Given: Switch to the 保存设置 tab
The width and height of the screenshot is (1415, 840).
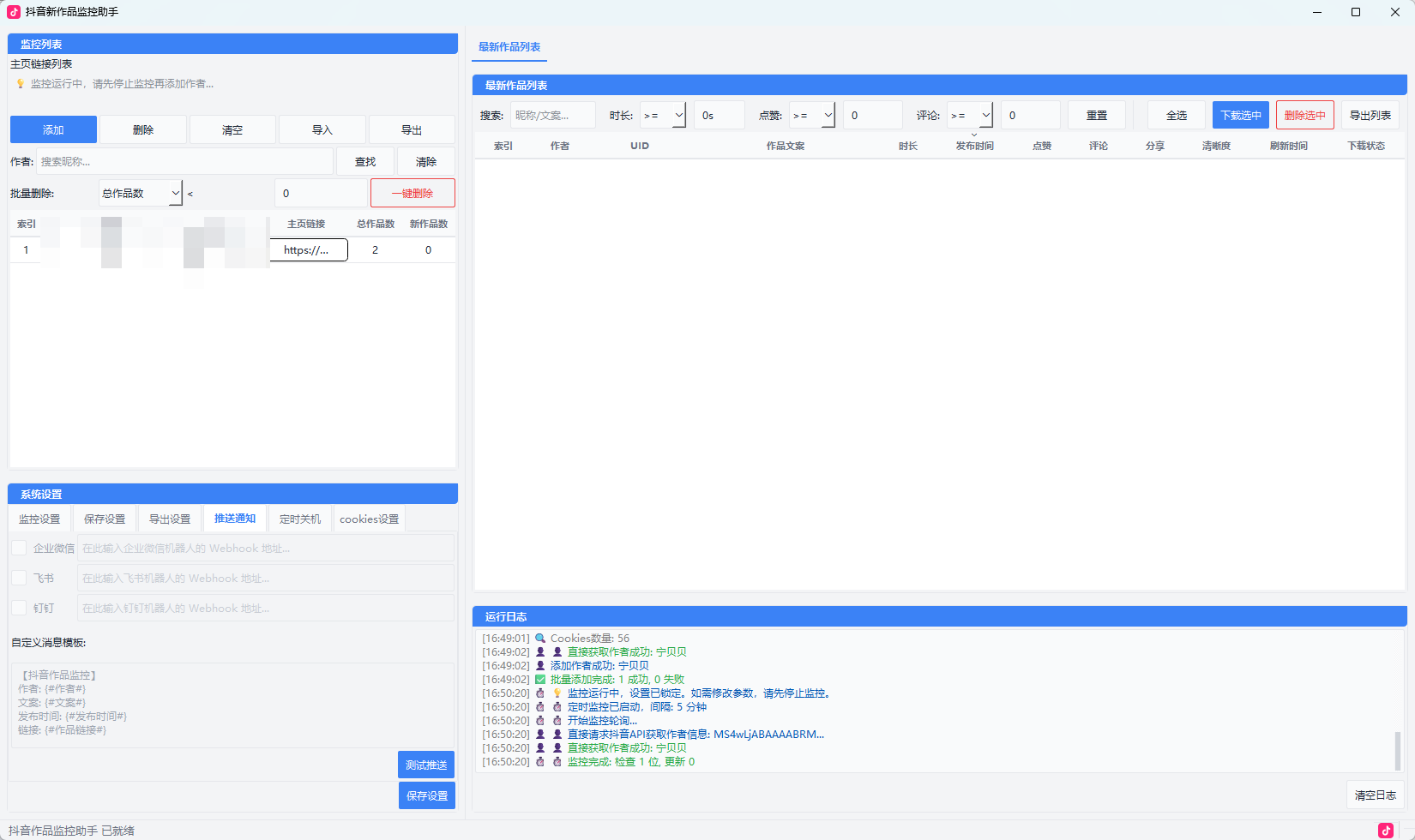Looking at the screenshot, I should coord(105,519).
